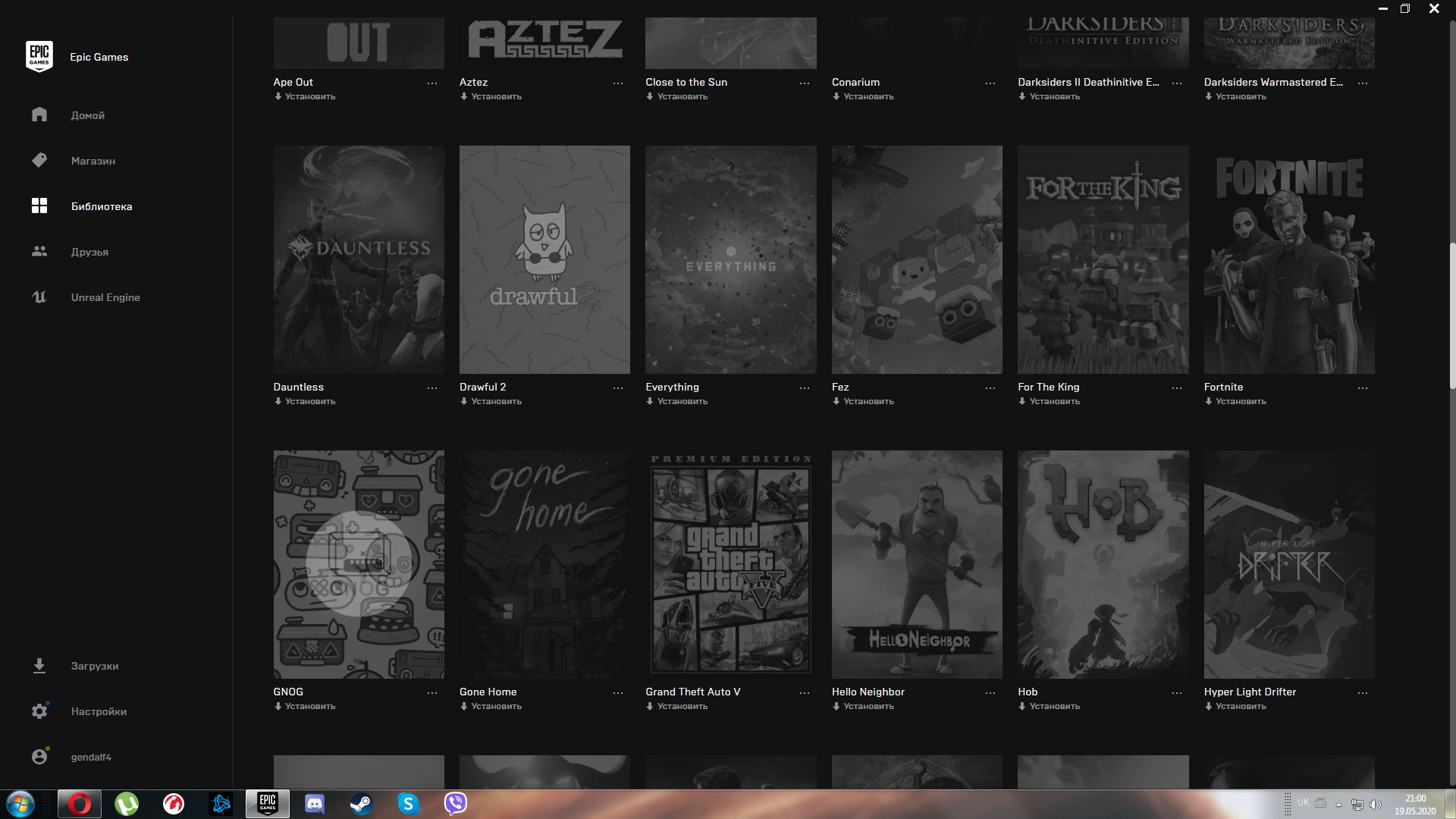Viewport: 1456px width, 819px height.
Task: Open Skype from the taskbar
Action: coord(408,804)
